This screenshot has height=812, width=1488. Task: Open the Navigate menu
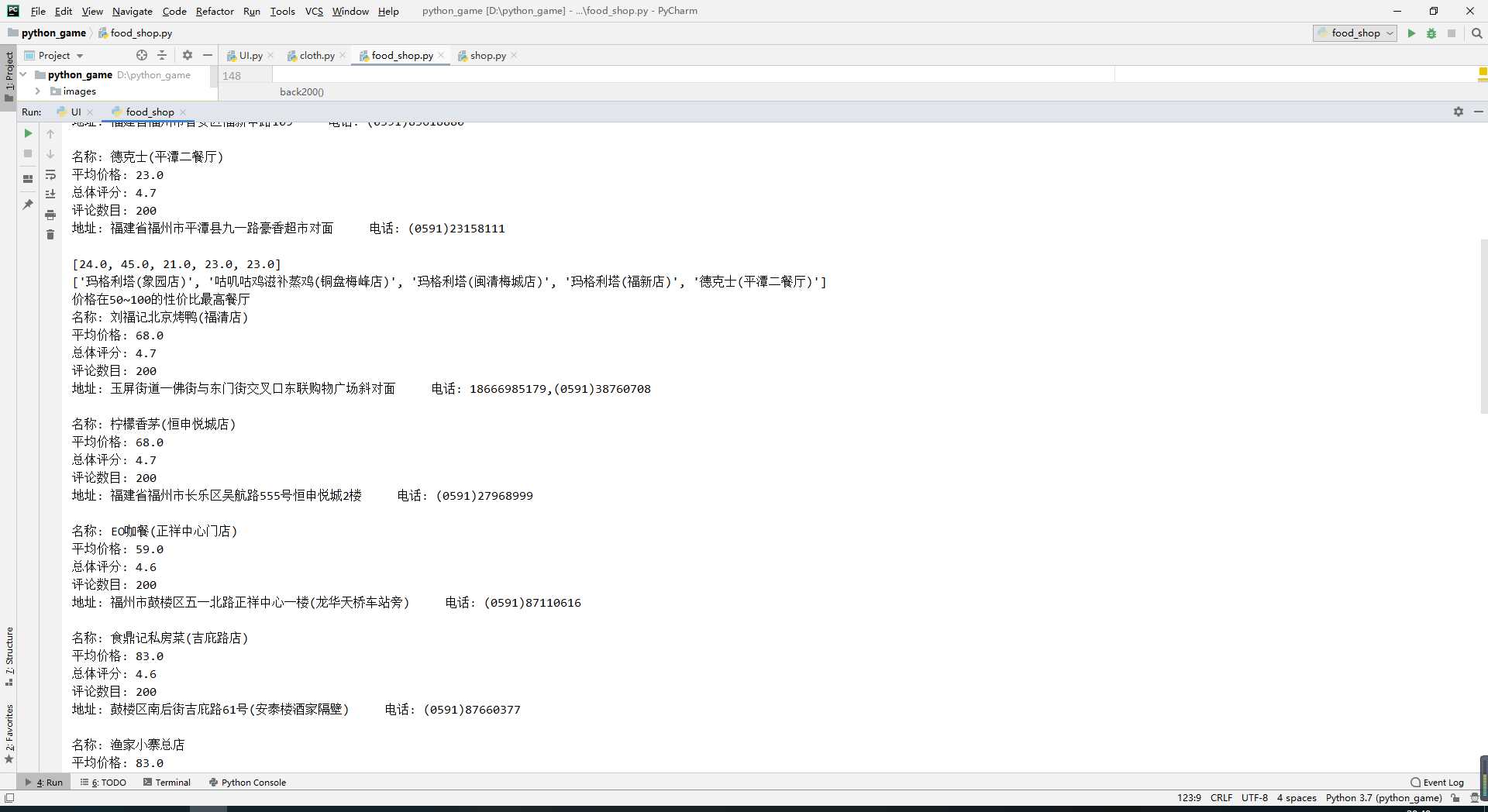pos(132,11)
